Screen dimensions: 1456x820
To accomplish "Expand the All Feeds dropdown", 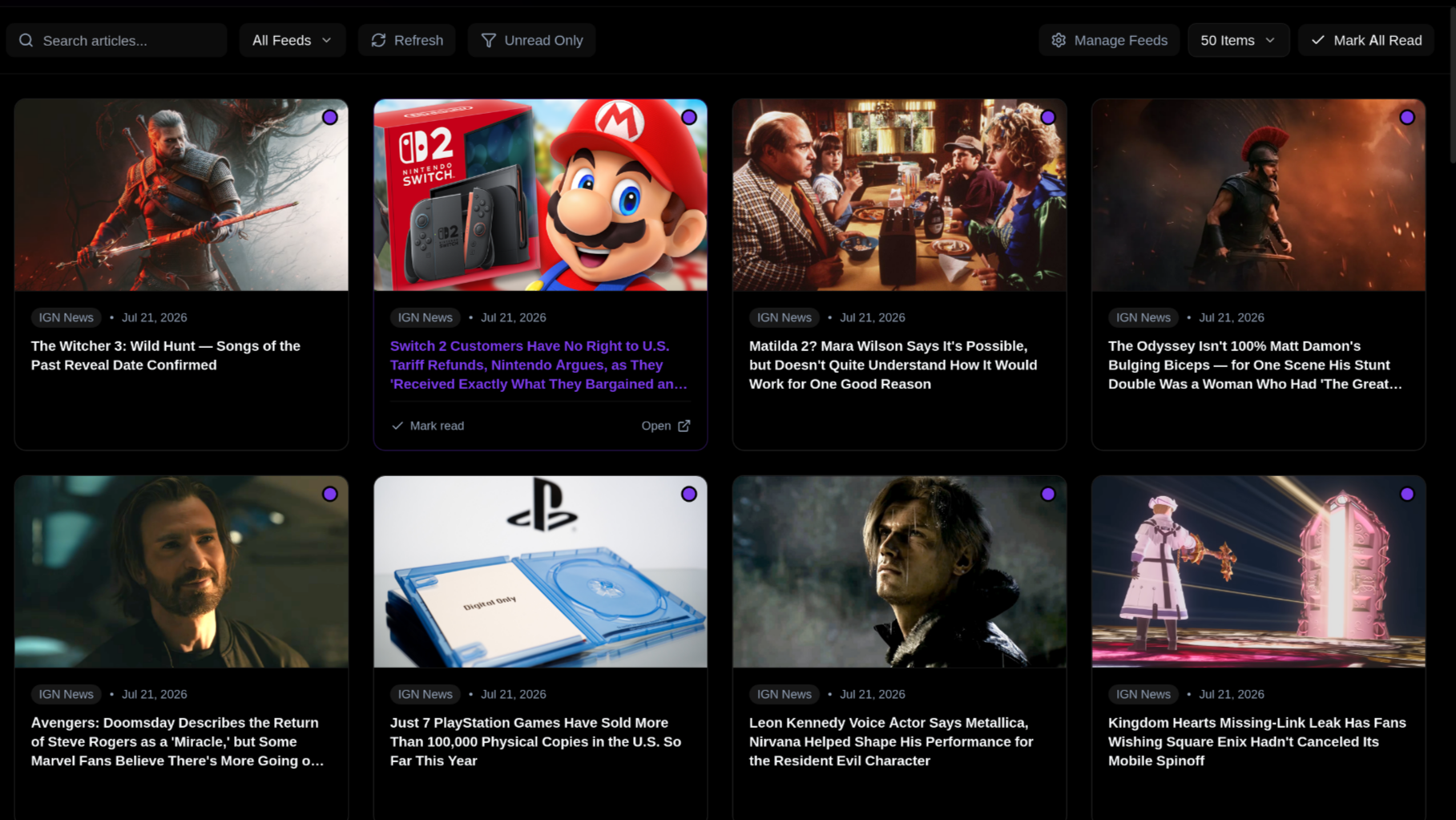I will coord(292,40).
